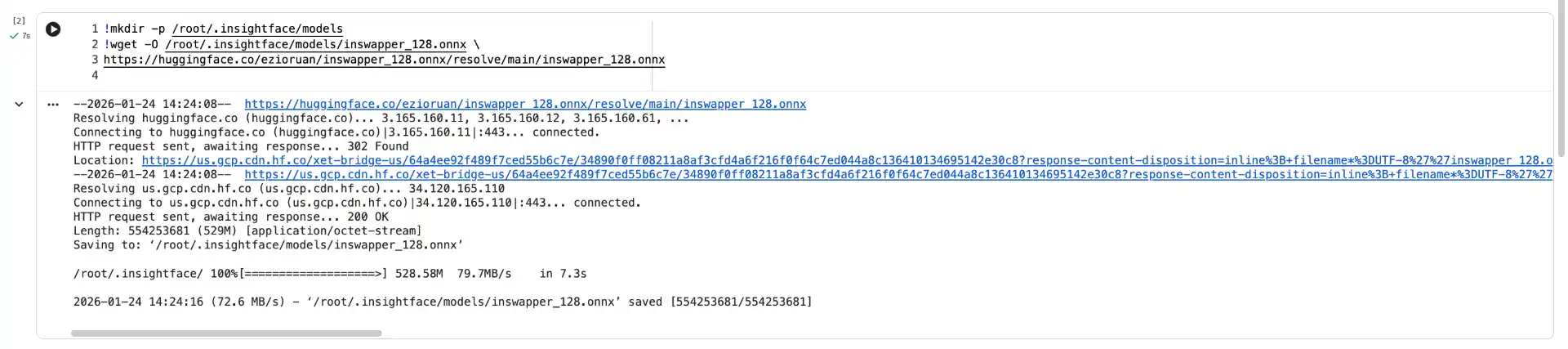This screenshot has width=1568, height=349.
Task: Click the vertical scrollbar at right edge
Action: pos(1561,82)
